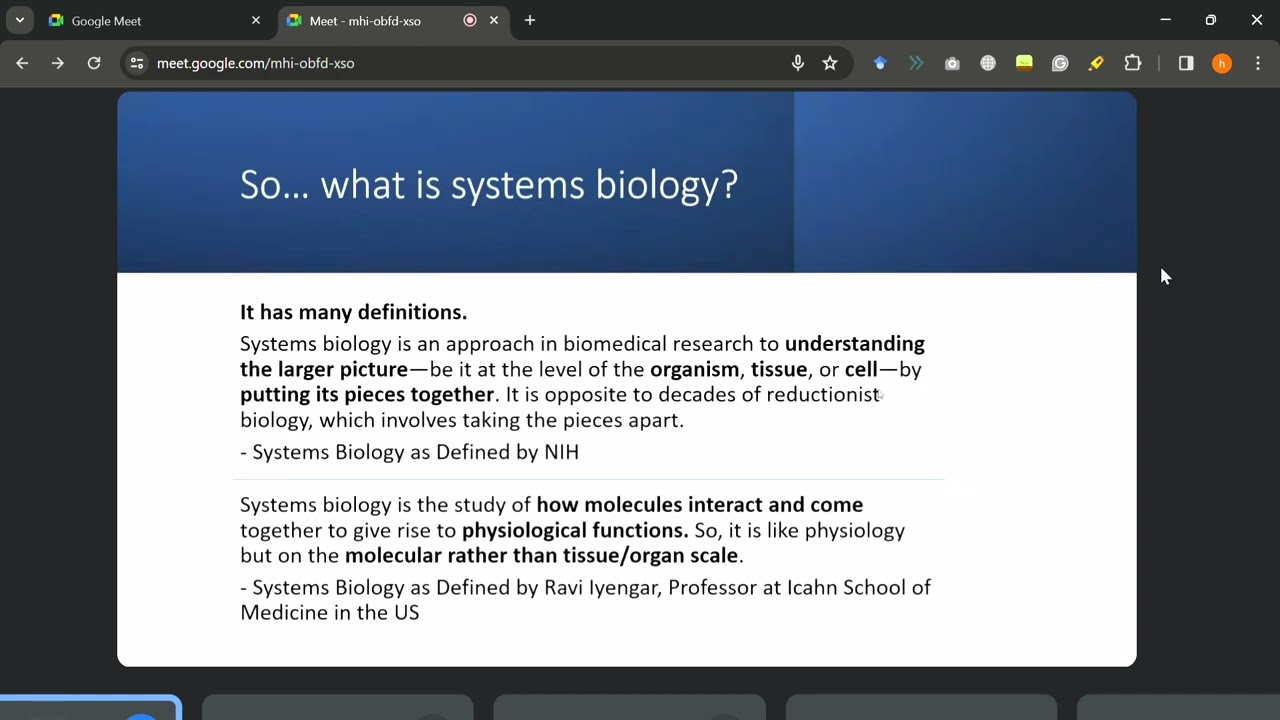Click the slide title 'So... what is systems biology?'
This screenshot has width=1280, height=720.
(489, 185)
